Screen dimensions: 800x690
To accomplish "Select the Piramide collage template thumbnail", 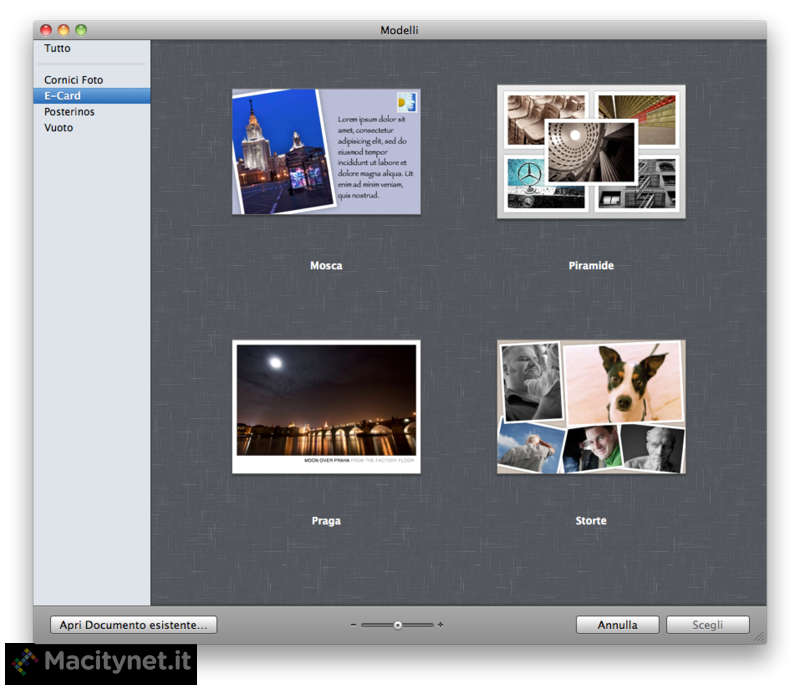I will pos(591,152).
